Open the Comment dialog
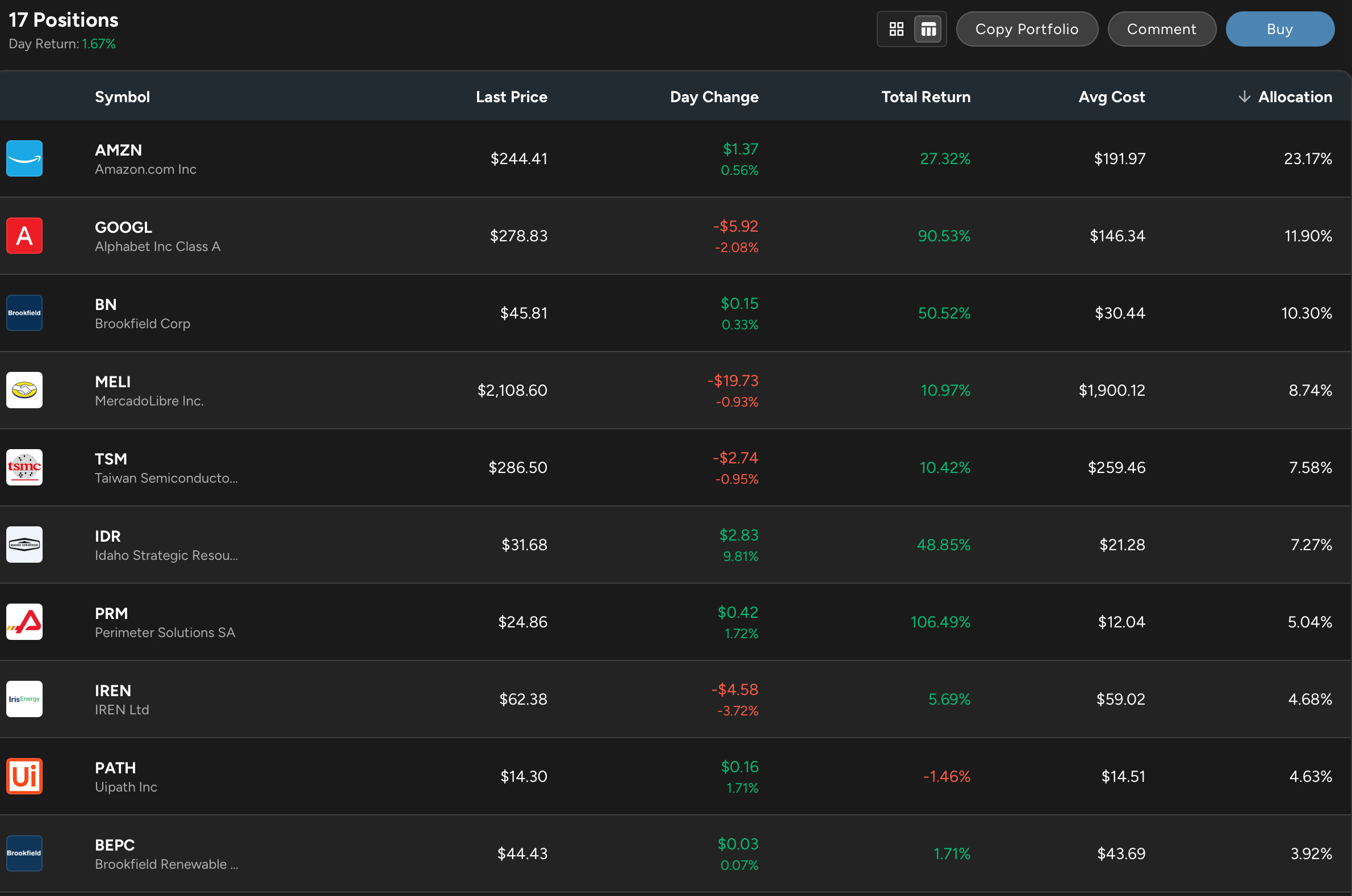Viewport: 1352px width, 896px height. [1162, 28]
